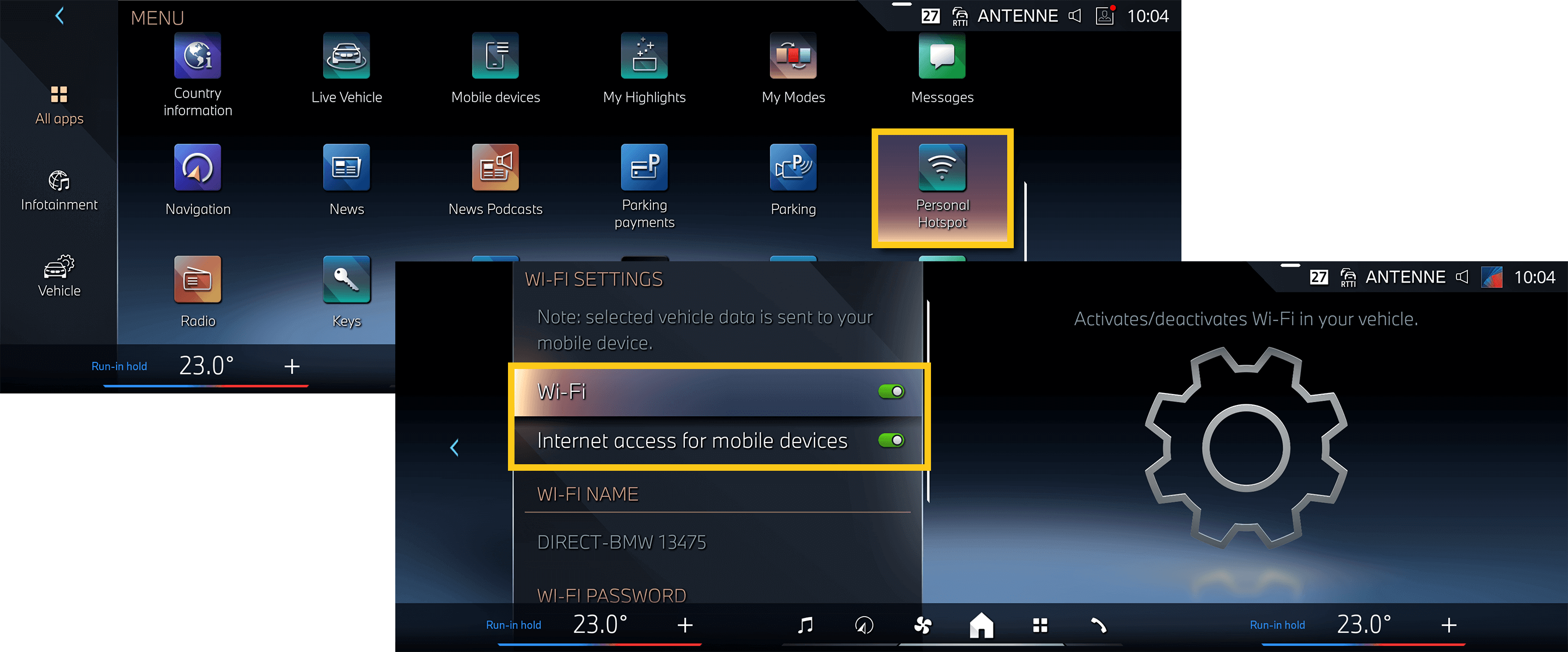Open the Live Vehicle app
The height and width of the screenshot is (652, 1568).
[346, 69]
